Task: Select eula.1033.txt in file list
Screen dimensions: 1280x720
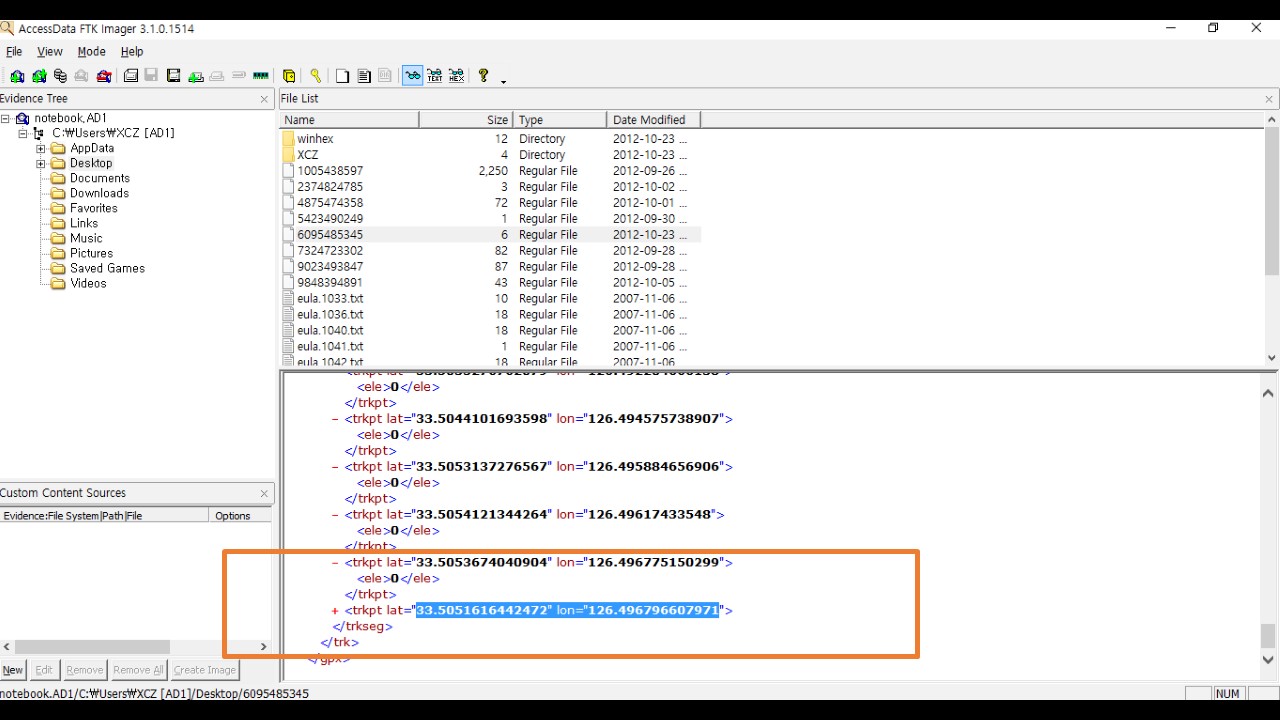Action: point(490,299)
